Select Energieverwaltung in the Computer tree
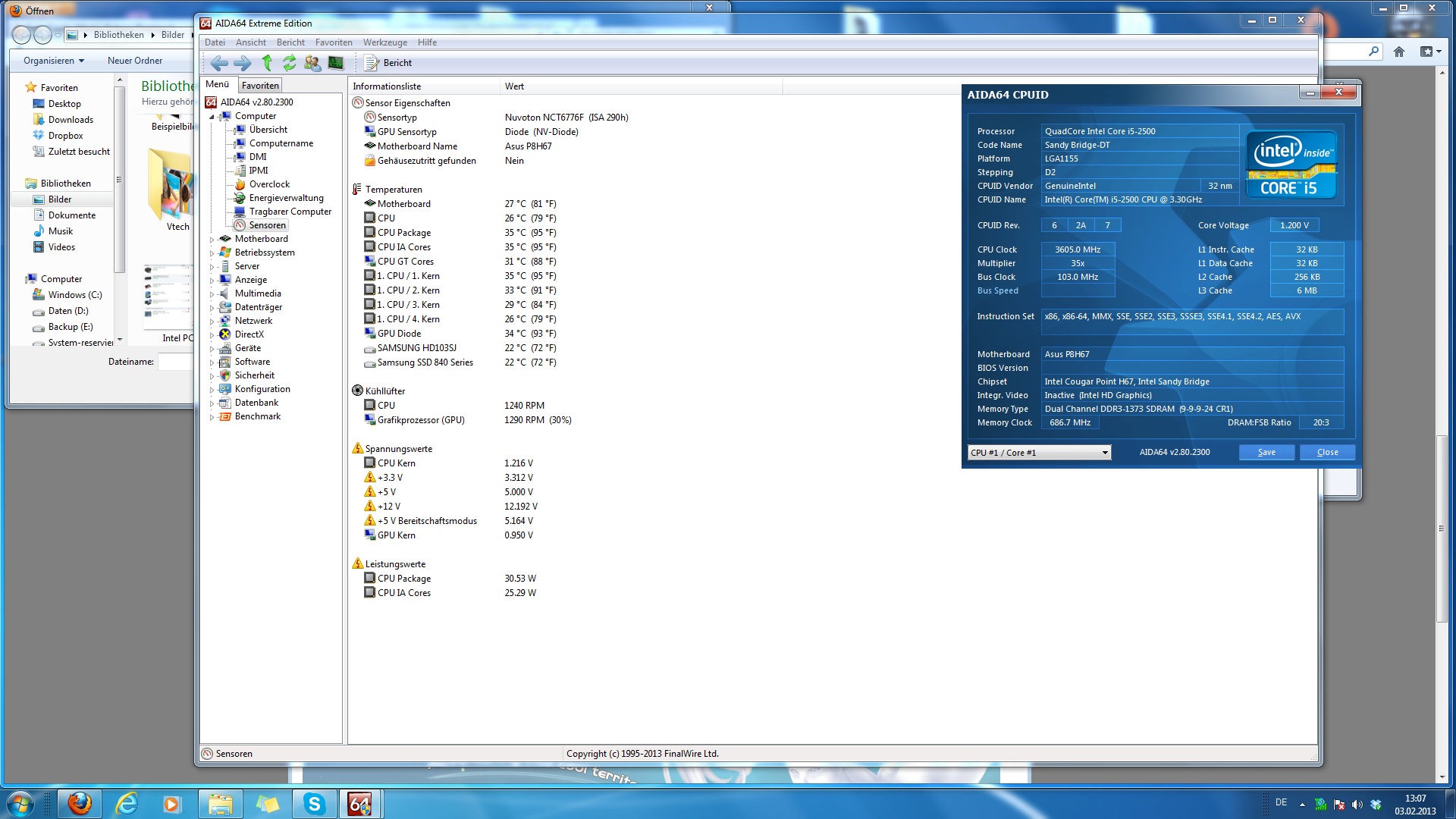 click(x=286, y=198)
